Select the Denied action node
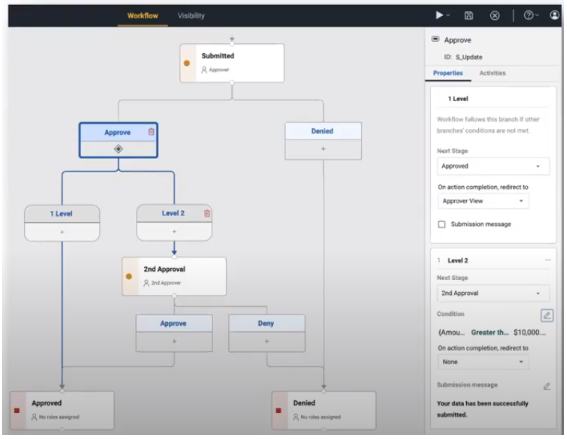 point(323,141)
